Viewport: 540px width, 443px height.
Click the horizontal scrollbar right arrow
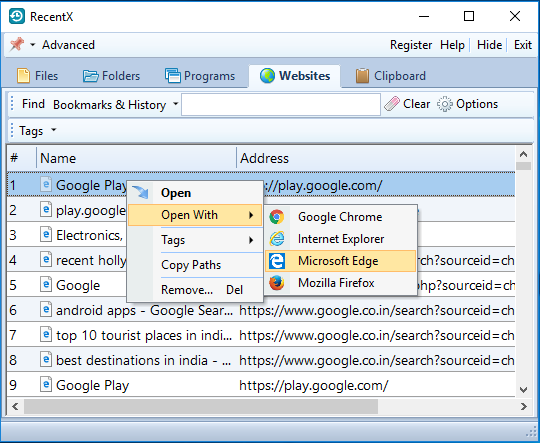tap(523, 406)
